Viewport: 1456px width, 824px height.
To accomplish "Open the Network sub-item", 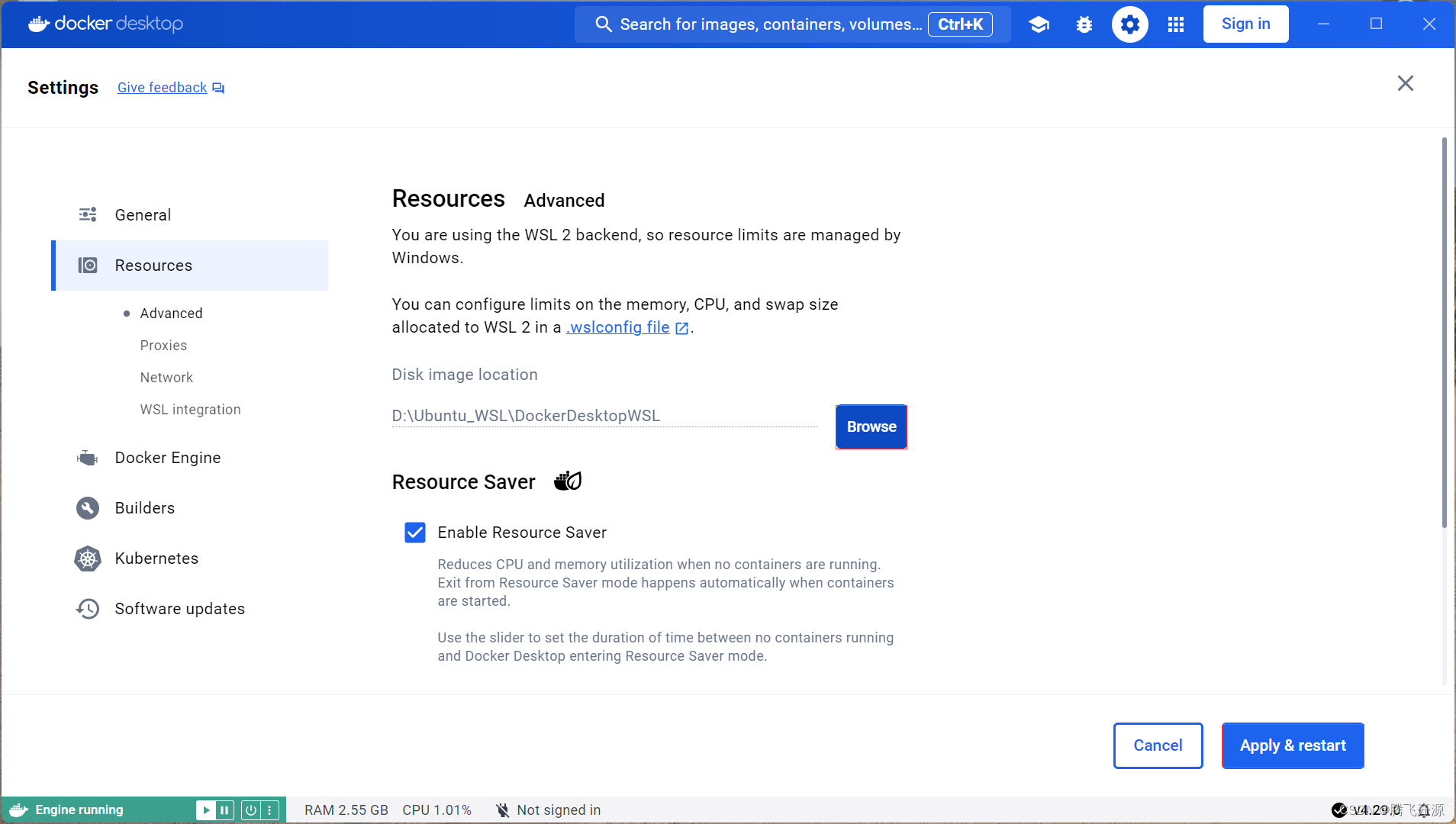I will pos(166,378).
